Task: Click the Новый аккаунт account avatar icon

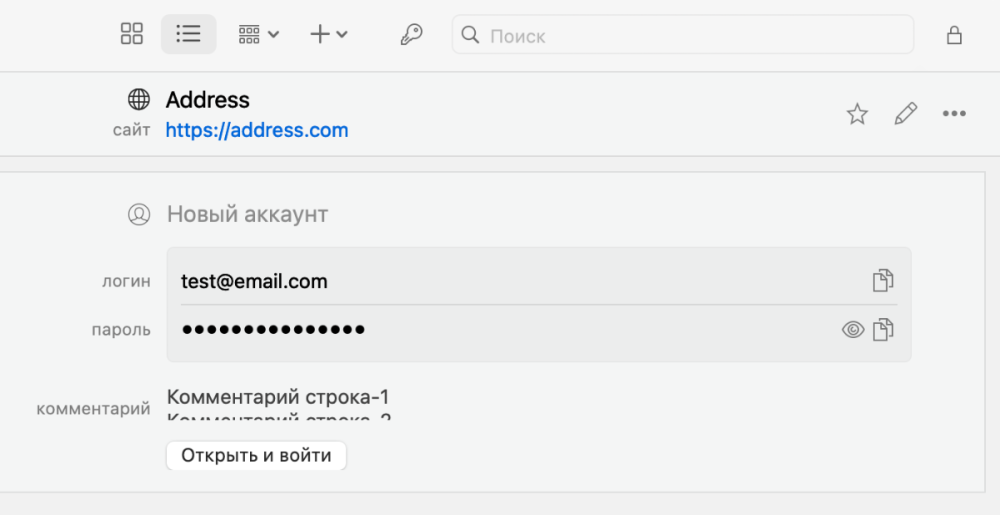Action: 139,214
